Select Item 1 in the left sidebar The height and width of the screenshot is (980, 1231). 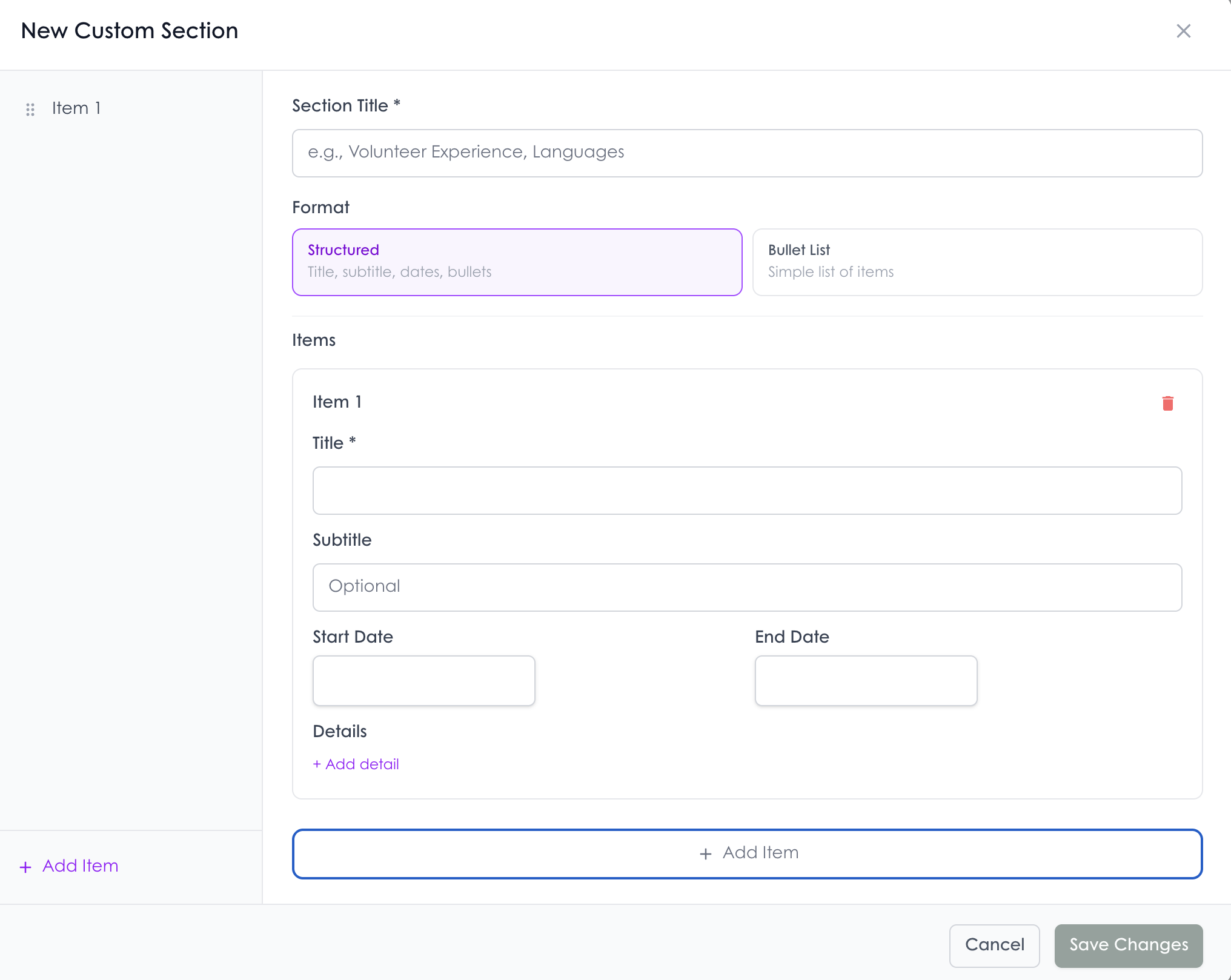[76, 108]
